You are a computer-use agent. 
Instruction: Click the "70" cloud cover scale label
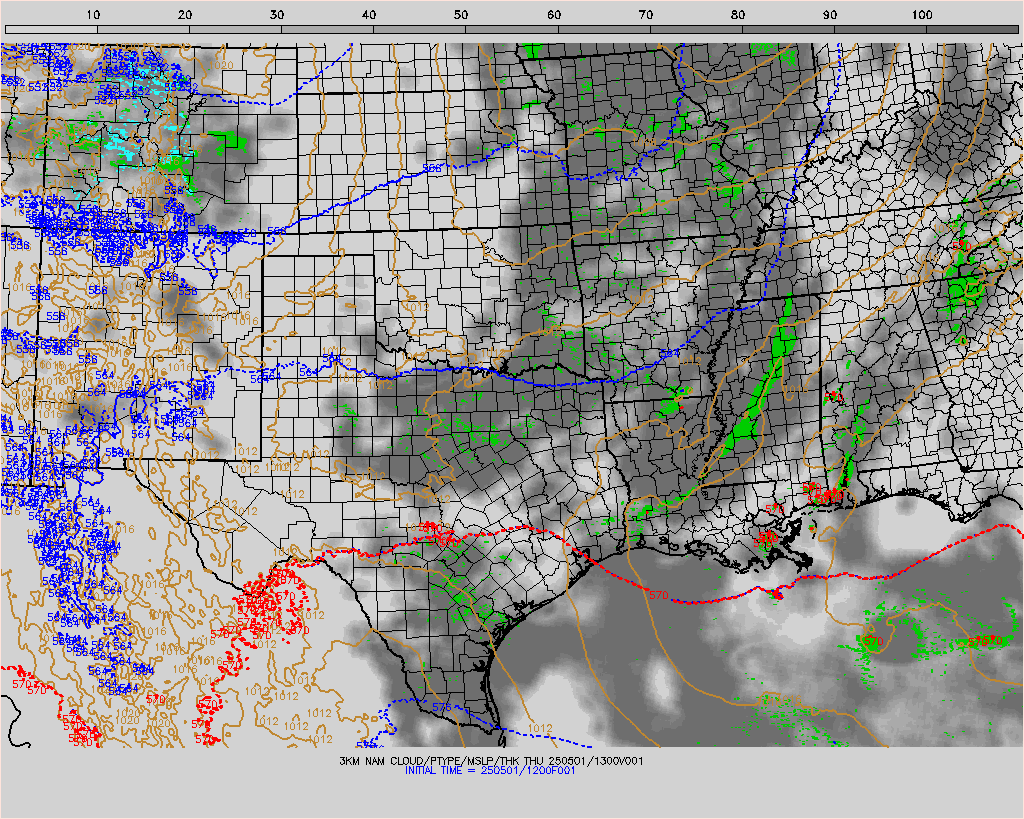(x=646, y=14)
